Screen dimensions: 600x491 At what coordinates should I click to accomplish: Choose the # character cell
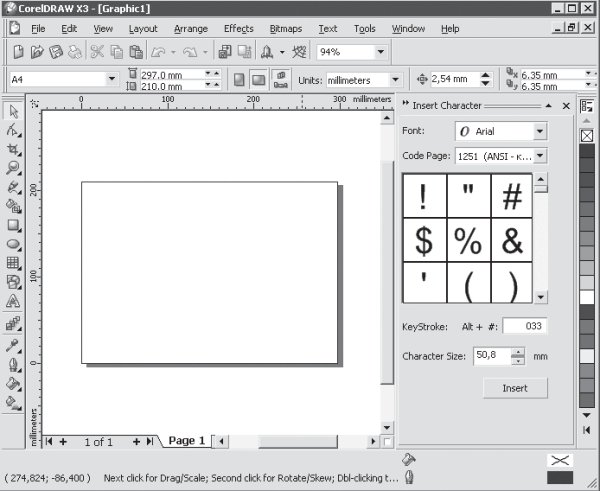pos(512,196)
